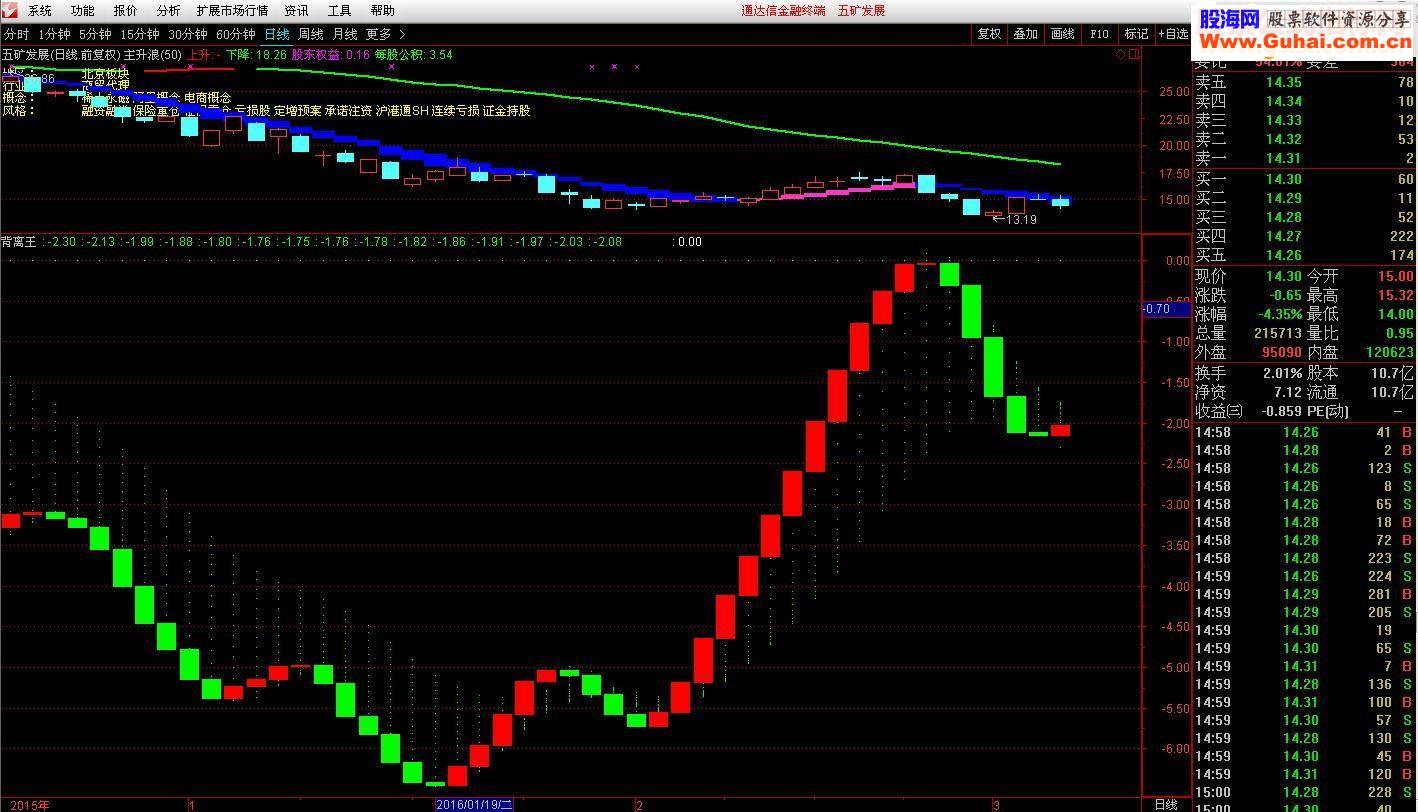Open the 帮助 menu
Viewport: 1418px width, 812px height.
coord(382,11)
